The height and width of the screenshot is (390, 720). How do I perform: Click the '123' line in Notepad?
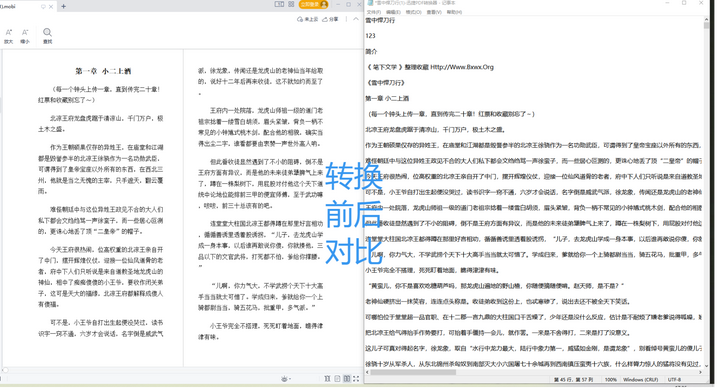click(x=370, y=36)
